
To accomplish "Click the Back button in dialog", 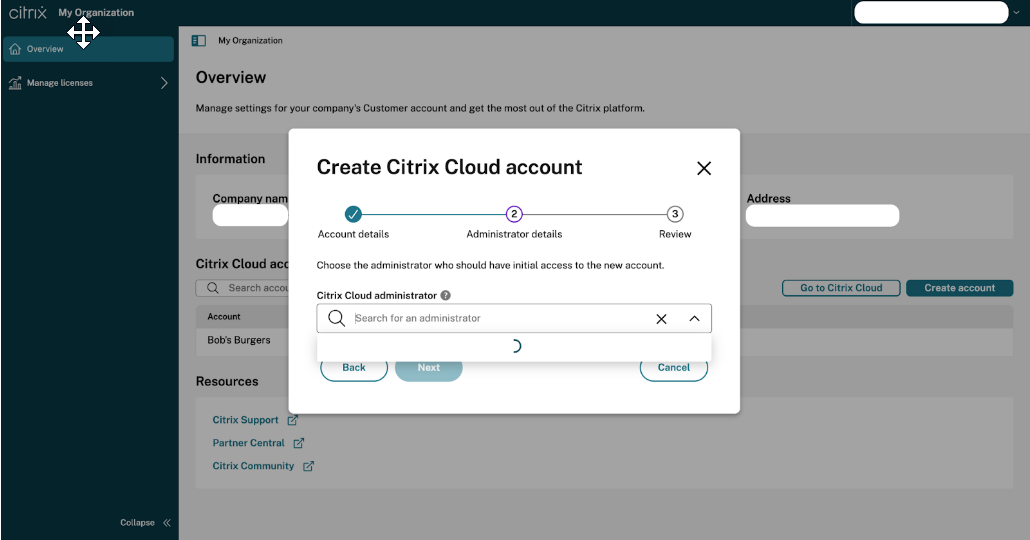I will (x=354, y=368).
